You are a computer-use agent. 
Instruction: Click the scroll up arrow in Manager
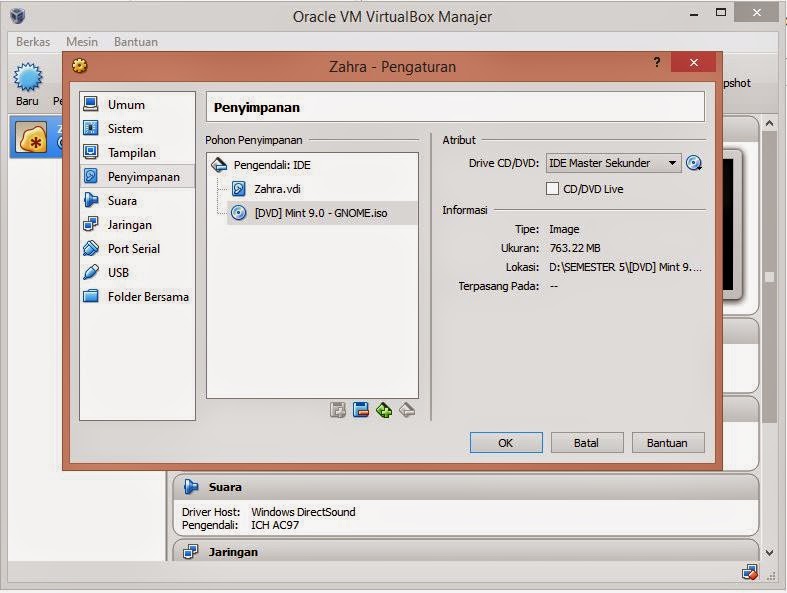click(770, 123)
